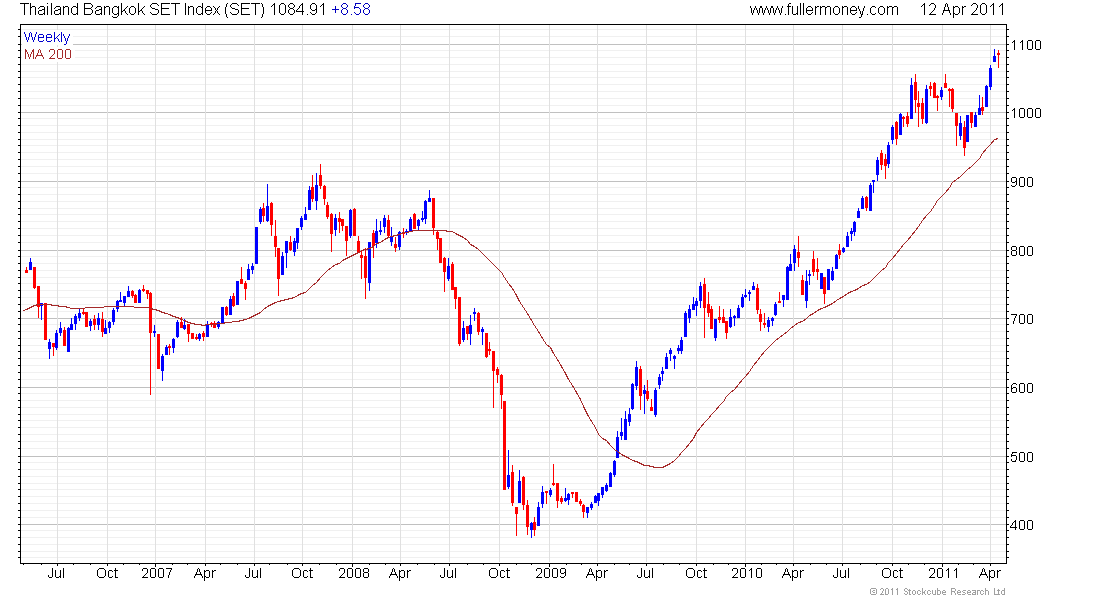This screenshot has width=1100, height=600.
Task: Click the 1100 y-axis label
Action: [1026, 45]
